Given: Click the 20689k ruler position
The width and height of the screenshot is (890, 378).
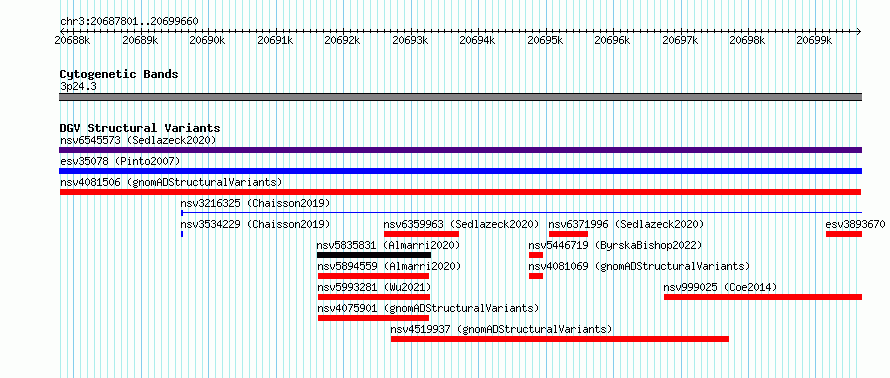Looking at the screenshot, I should click(x=140, y=40).
